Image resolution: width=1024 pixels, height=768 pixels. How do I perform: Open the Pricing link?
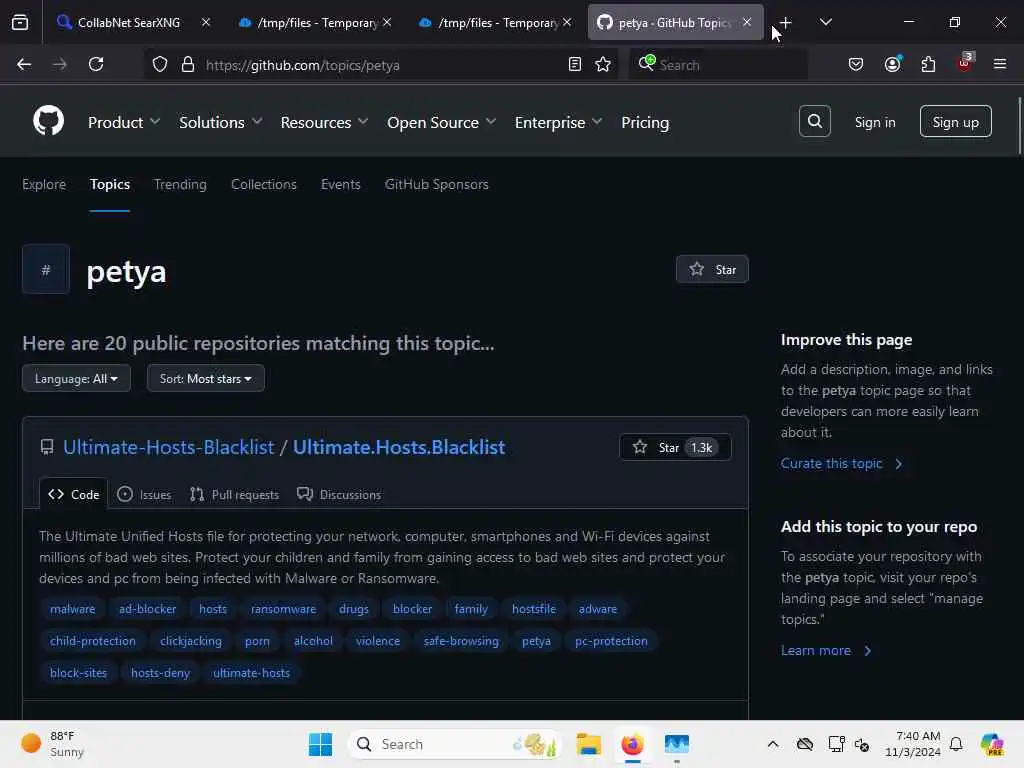click(x=645, y=122)
